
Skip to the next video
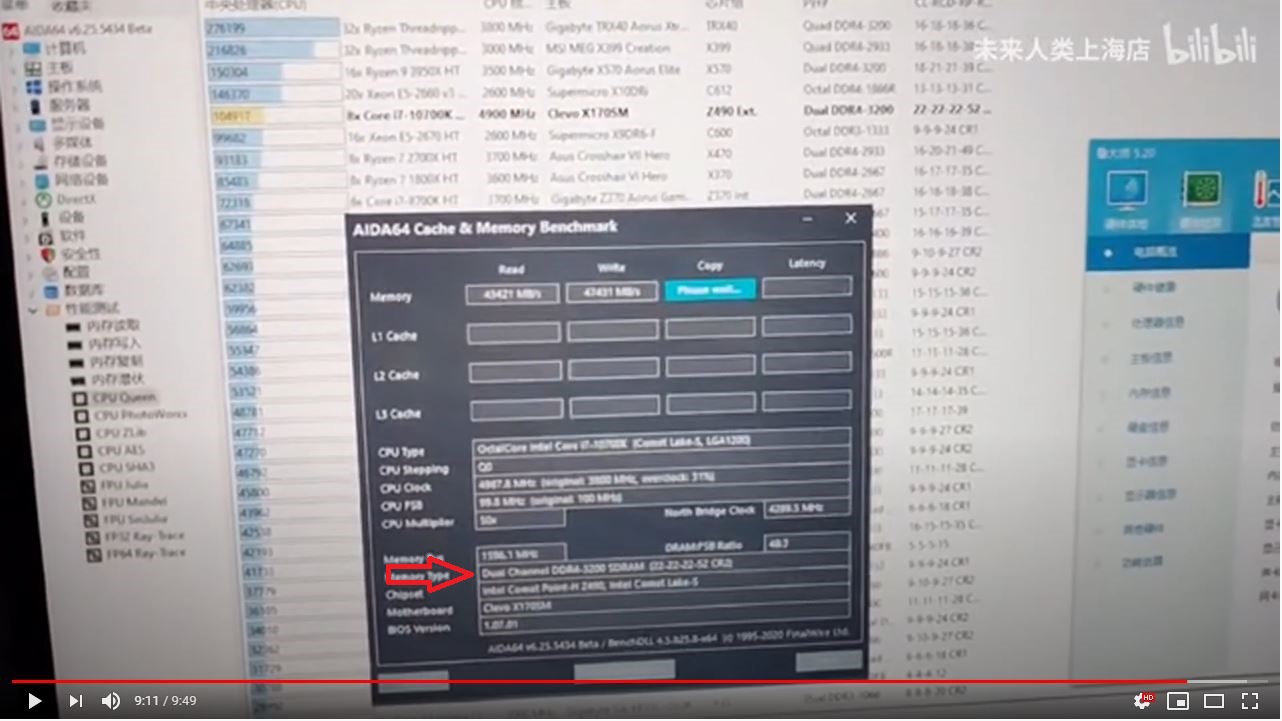click(76, 701)
